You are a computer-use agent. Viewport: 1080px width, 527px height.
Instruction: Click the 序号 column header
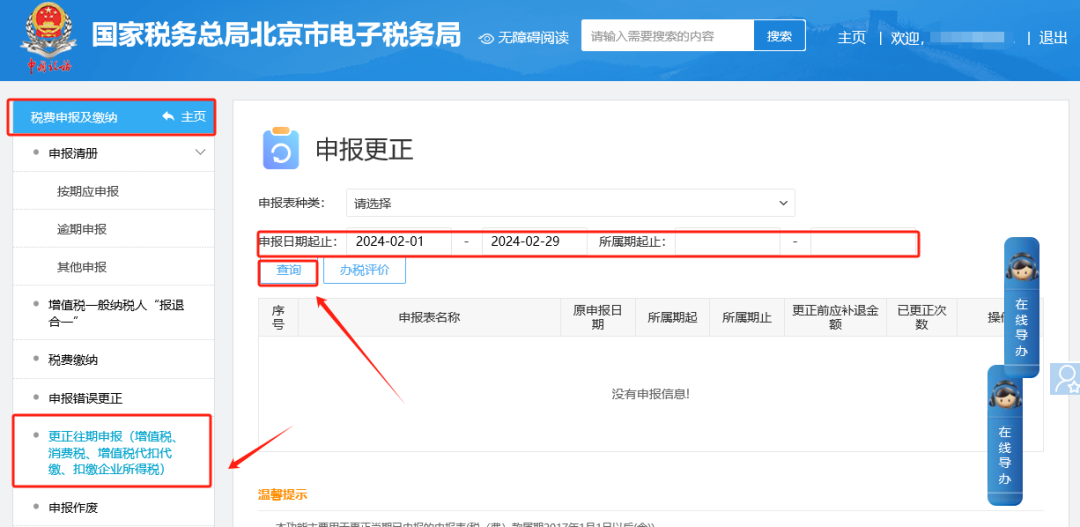(x=278, y=318)
